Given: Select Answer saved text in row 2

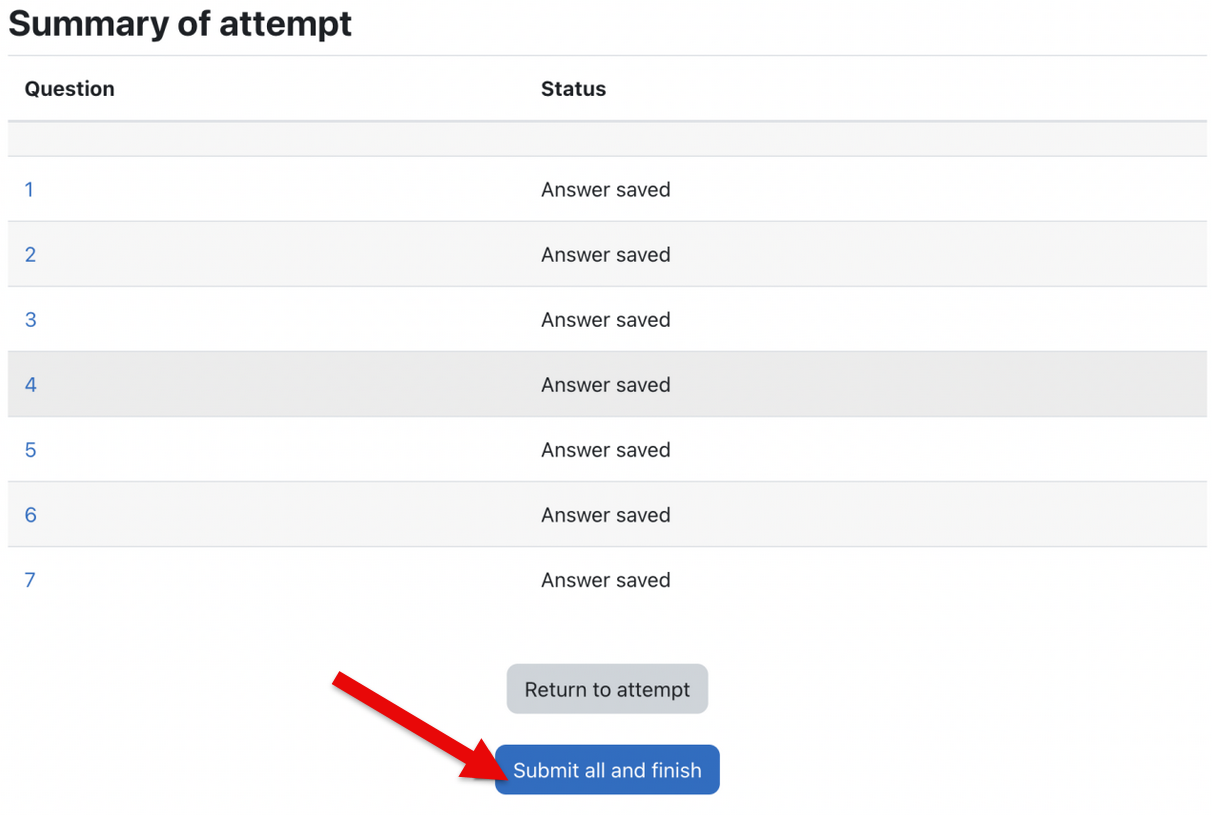Looking at the screenshot, I should (x=605, y=255).
